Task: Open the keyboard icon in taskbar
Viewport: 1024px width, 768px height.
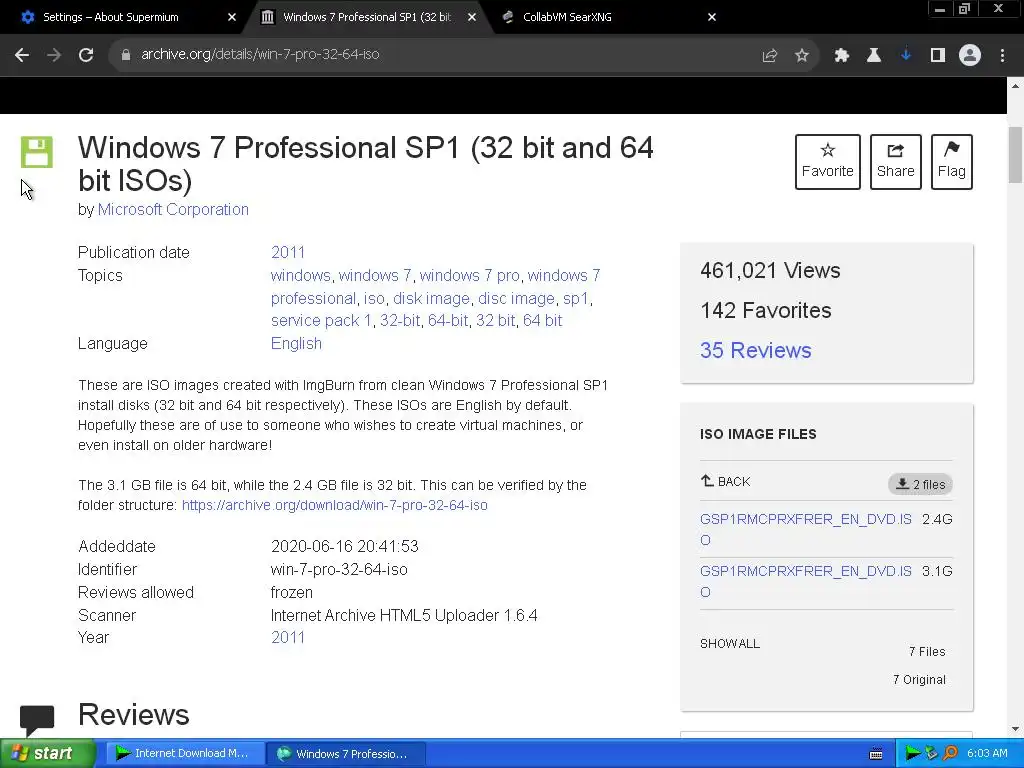Action: tap(876, 754)
